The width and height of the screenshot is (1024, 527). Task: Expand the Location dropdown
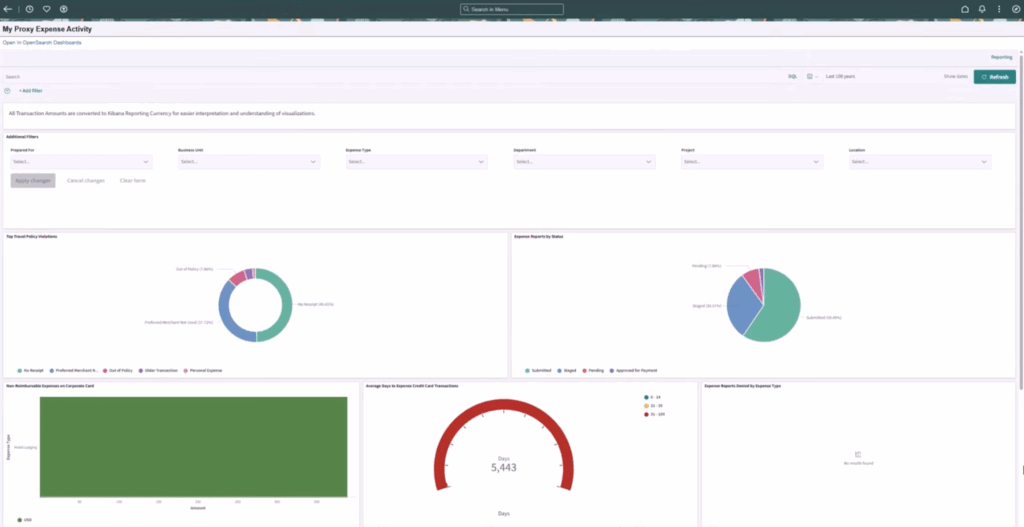click(x=920, y=161)
